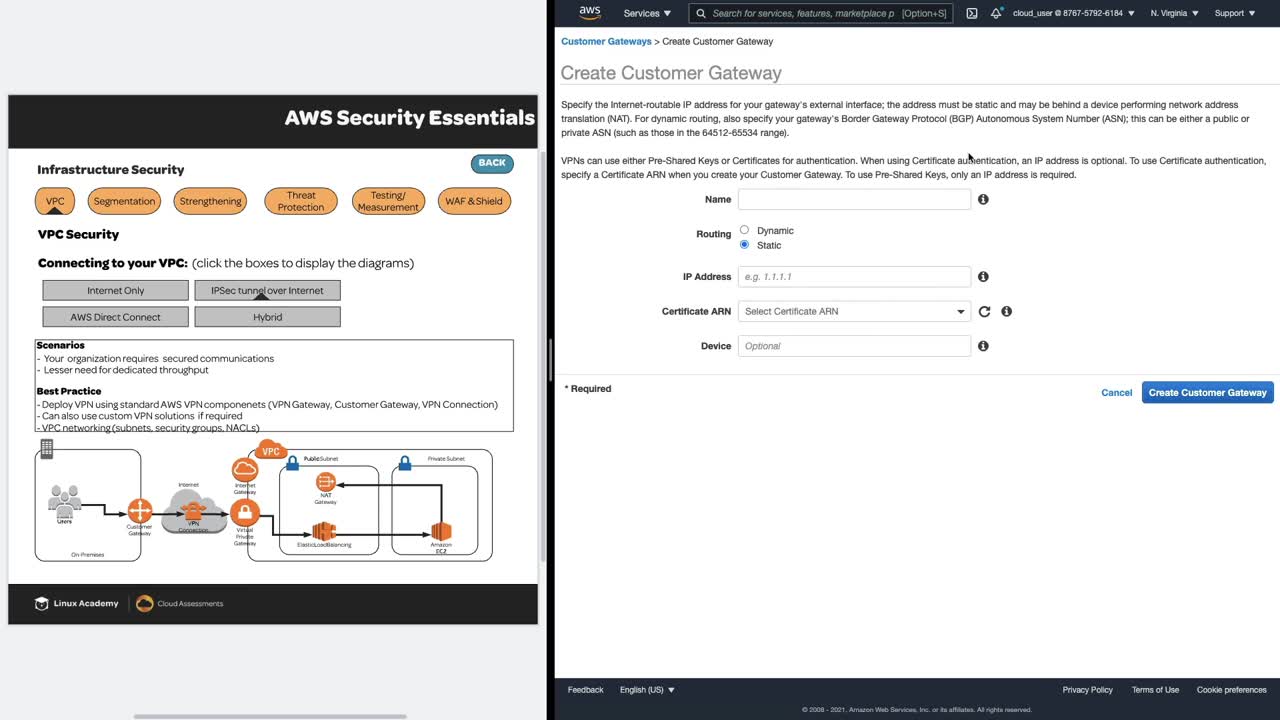Show info tooltip for IP Address field
The height and width of the screenshot is (720, 1280).
983,277
